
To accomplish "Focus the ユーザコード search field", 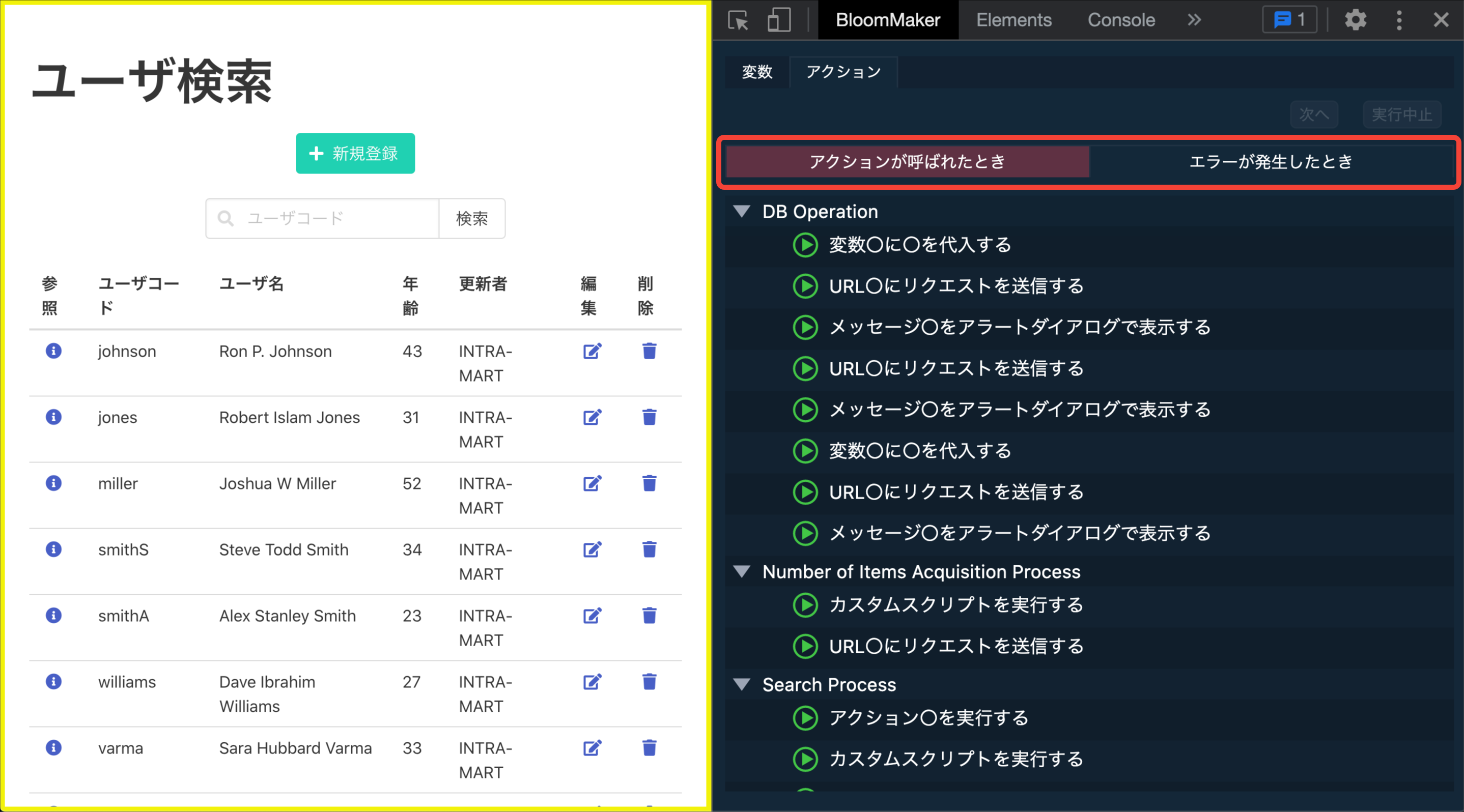I will click(x=338, y=219).
